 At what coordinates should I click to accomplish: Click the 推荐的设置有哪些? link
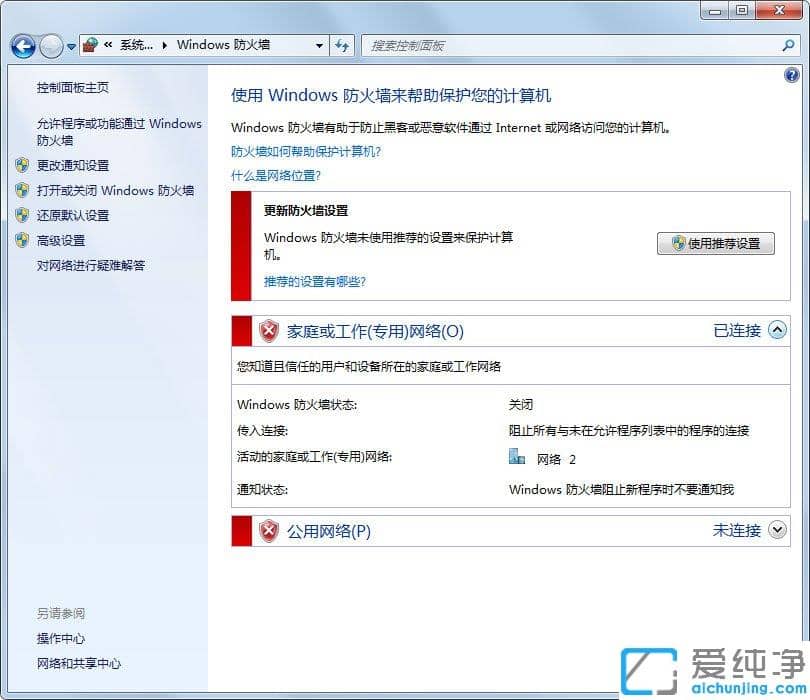coord(314,281)
